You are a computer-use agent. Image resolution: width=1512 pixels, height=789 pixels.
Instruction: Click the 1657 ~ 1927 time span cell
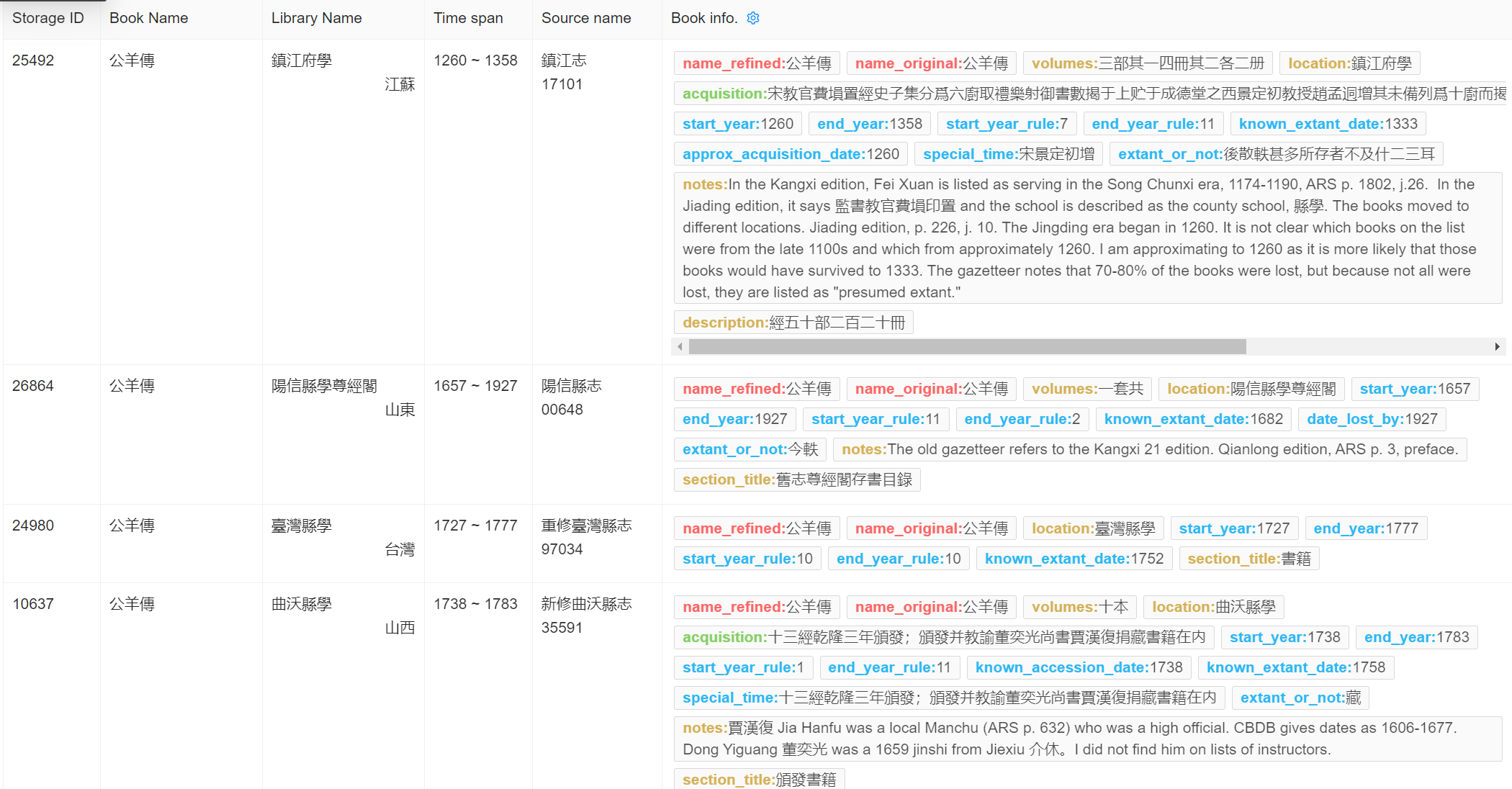(475, 386)
